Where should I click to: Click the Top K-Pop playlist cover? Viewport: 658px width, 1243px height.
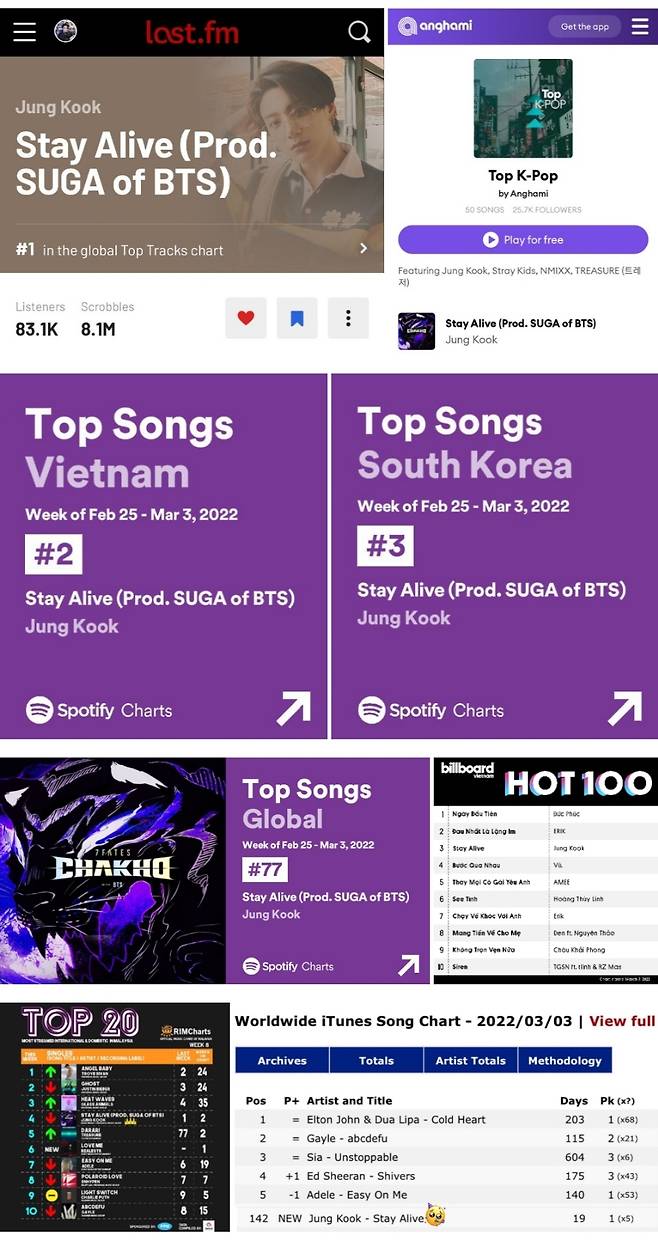524,108
